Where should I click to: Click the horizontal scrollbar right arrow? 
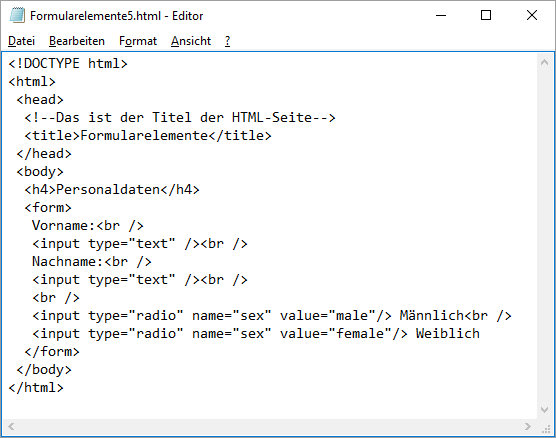pos(528,426)
